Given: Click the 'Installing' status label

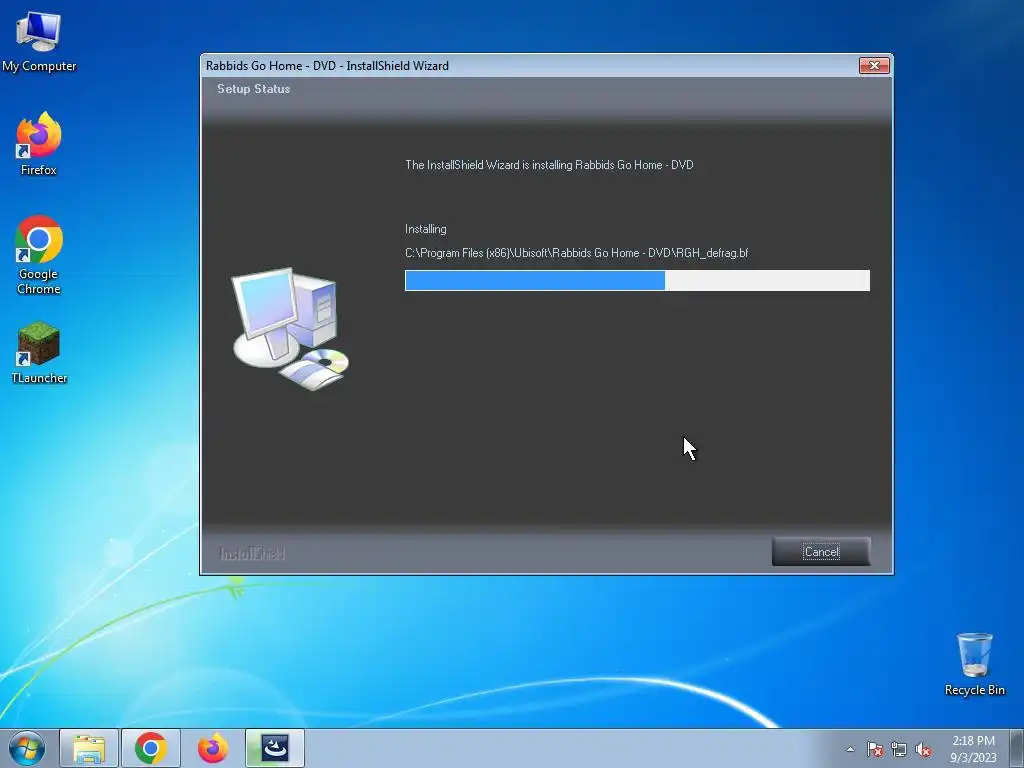Looking at the screenshot, I should [426, 229].
